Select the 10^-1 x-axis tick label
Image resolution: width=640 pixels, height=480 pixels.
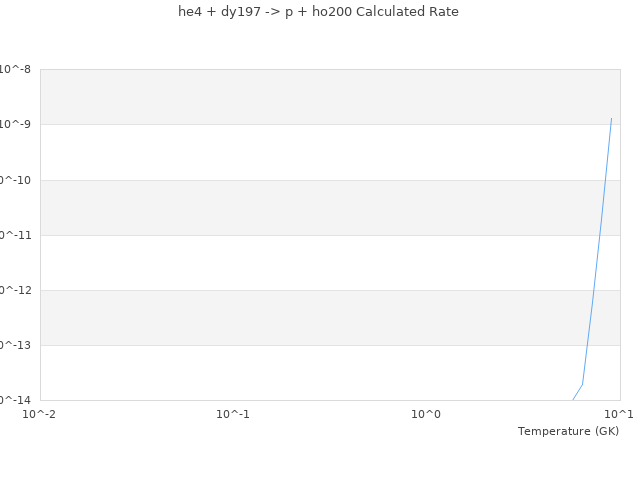click(233, 414)
